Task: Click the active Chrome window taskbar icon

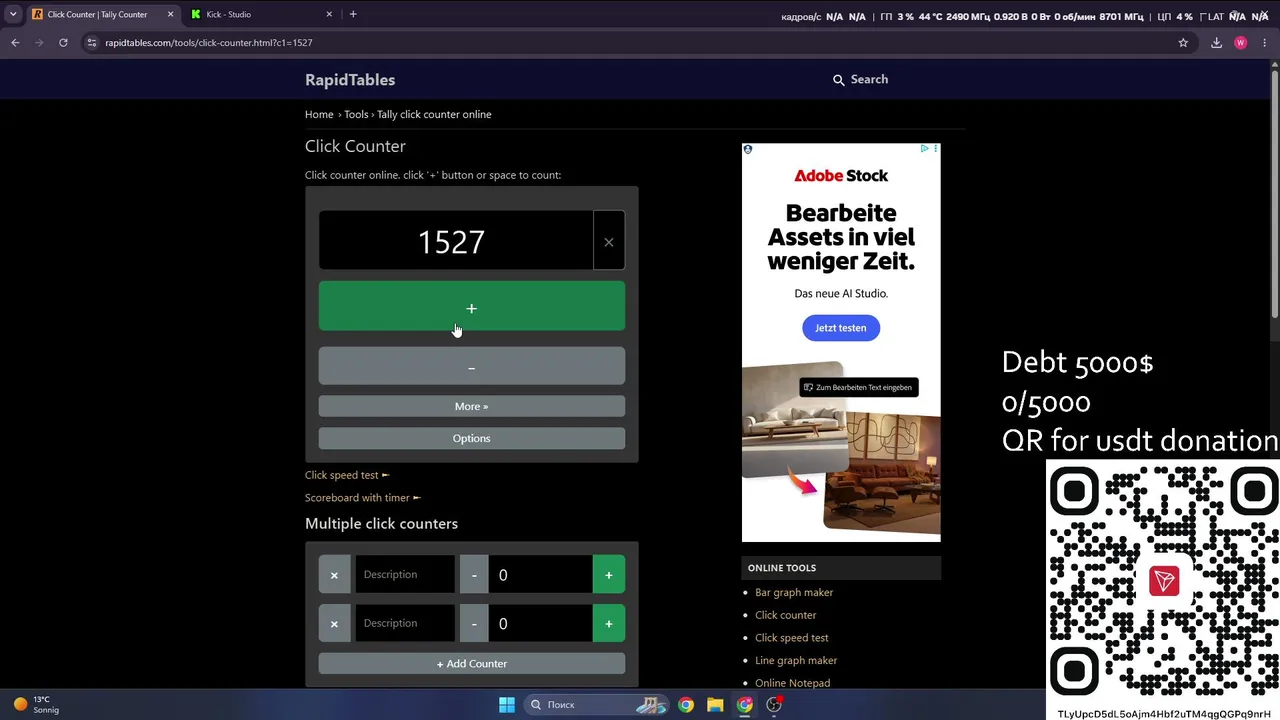Action: [745, 705]
